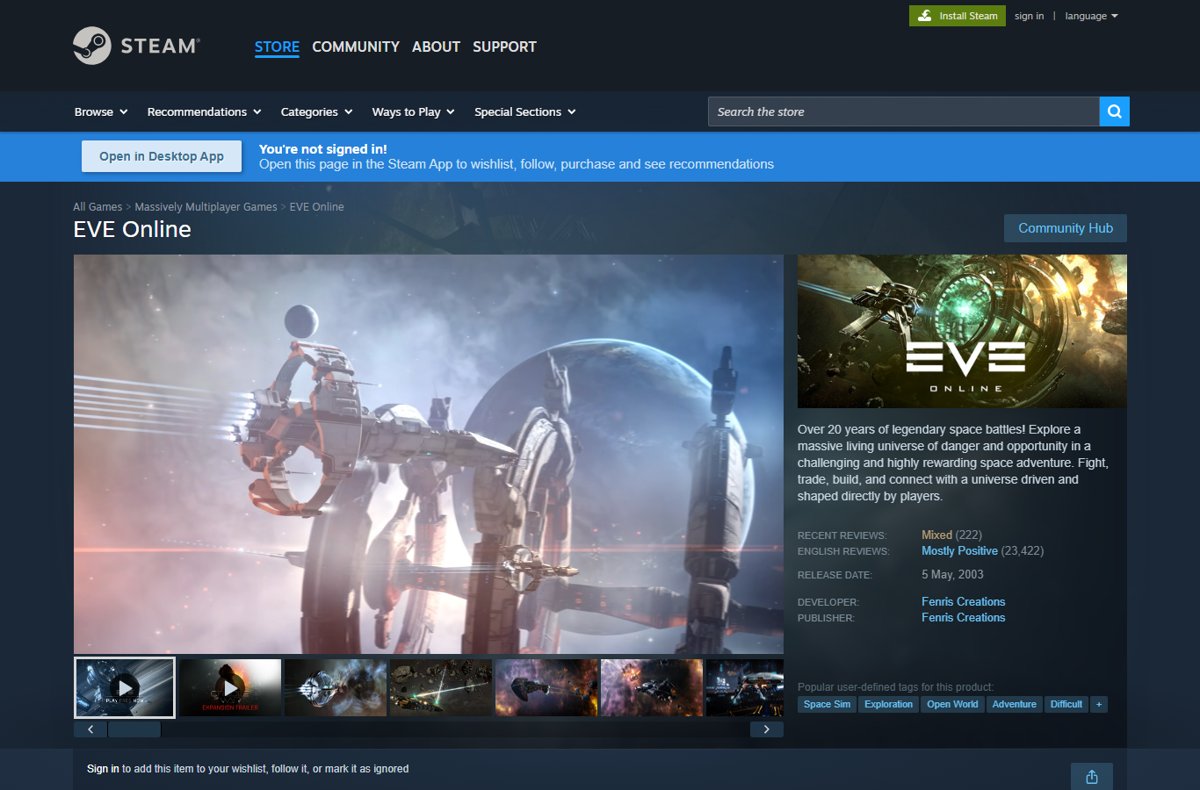Viewport: 1200px width, 790px height.
Task: Click the main trailer video player
Action: coord(428,454)
